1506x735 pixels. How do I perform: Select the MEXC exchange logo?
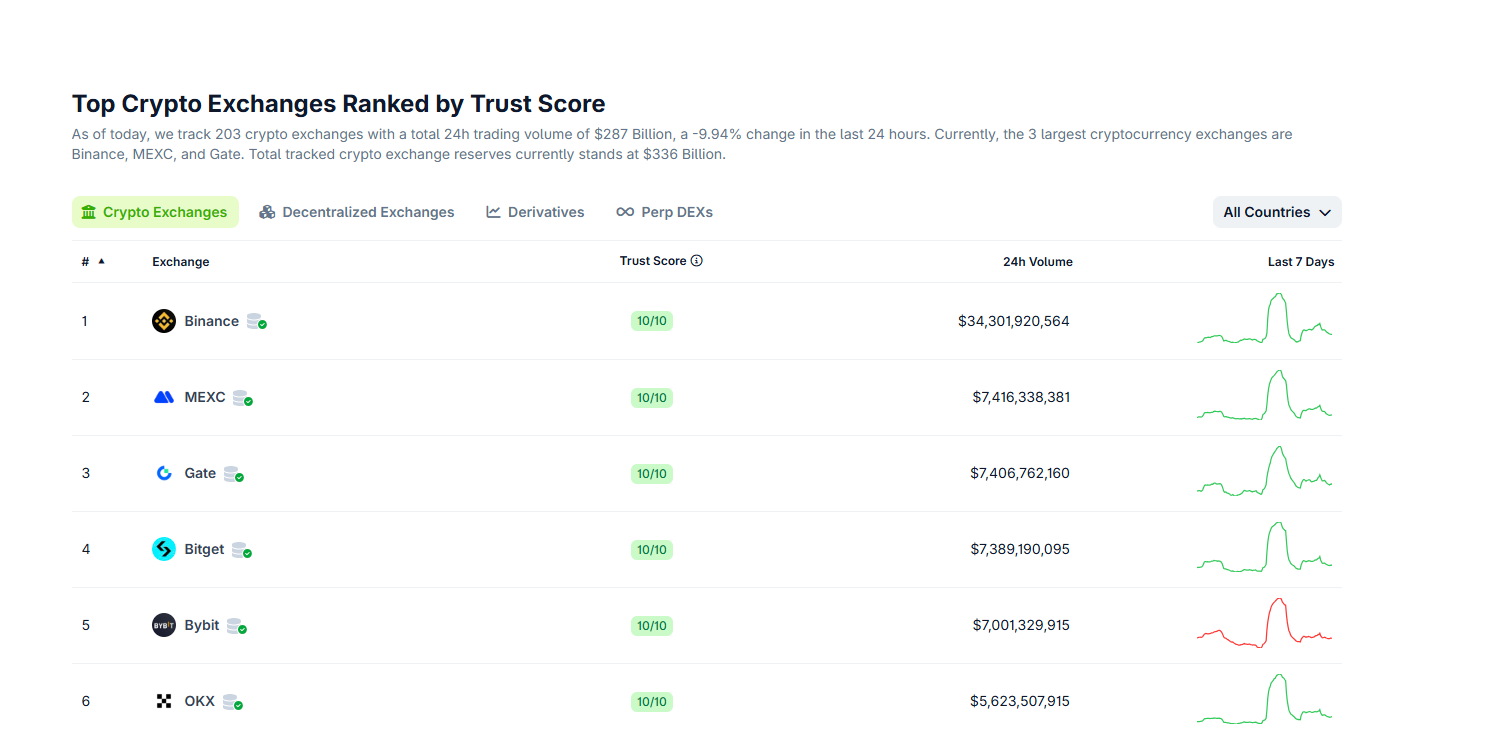[x=163, y=397]
